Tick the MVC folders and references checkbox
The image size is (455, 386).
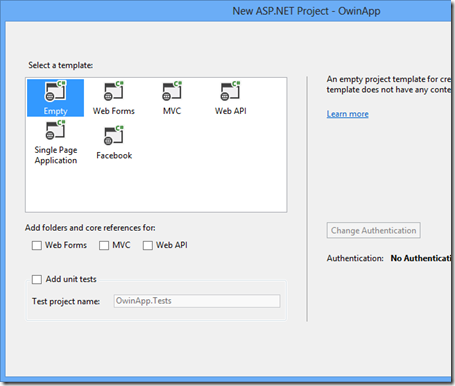point(104,245)
